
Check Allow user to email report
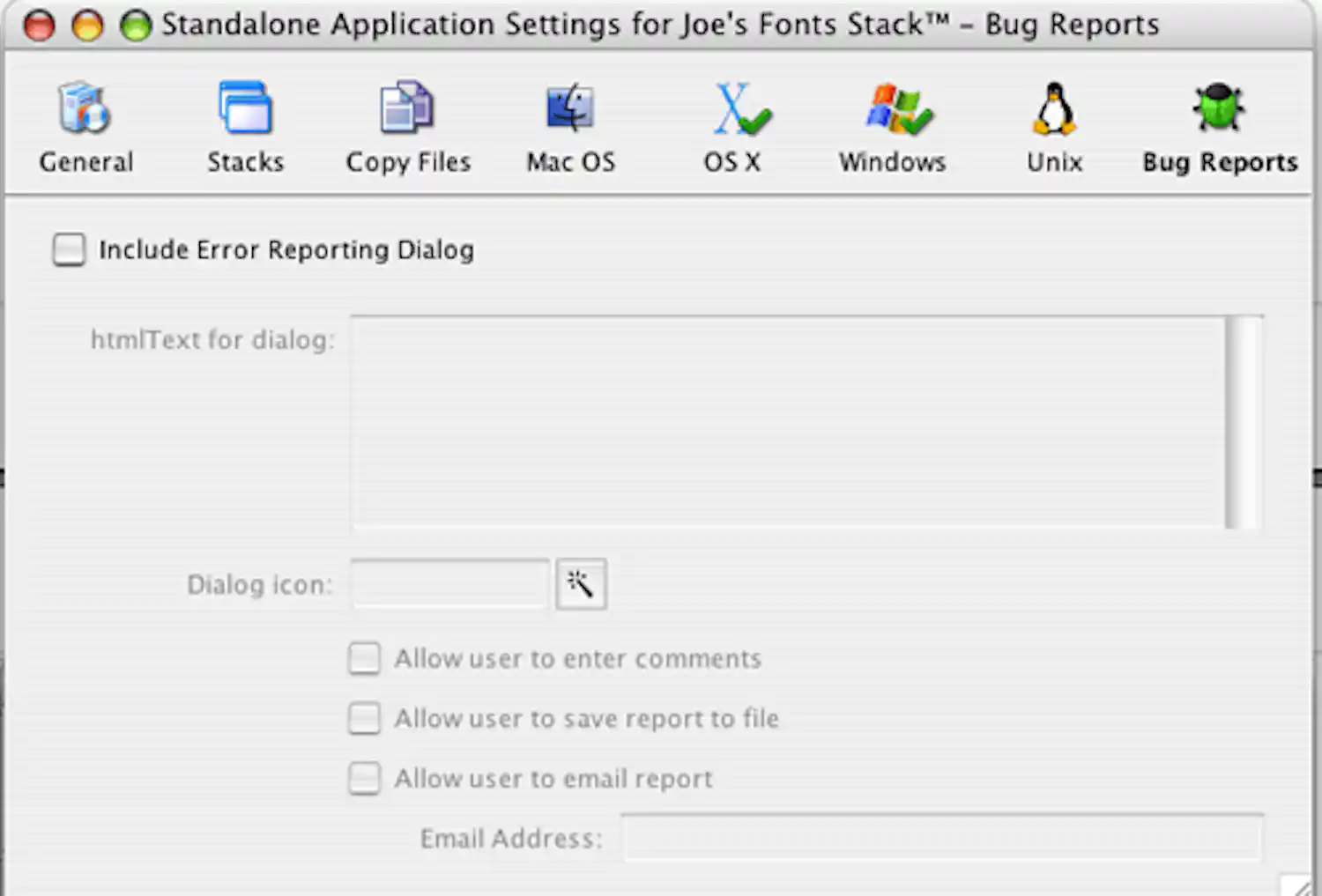[x=364, y=778]
